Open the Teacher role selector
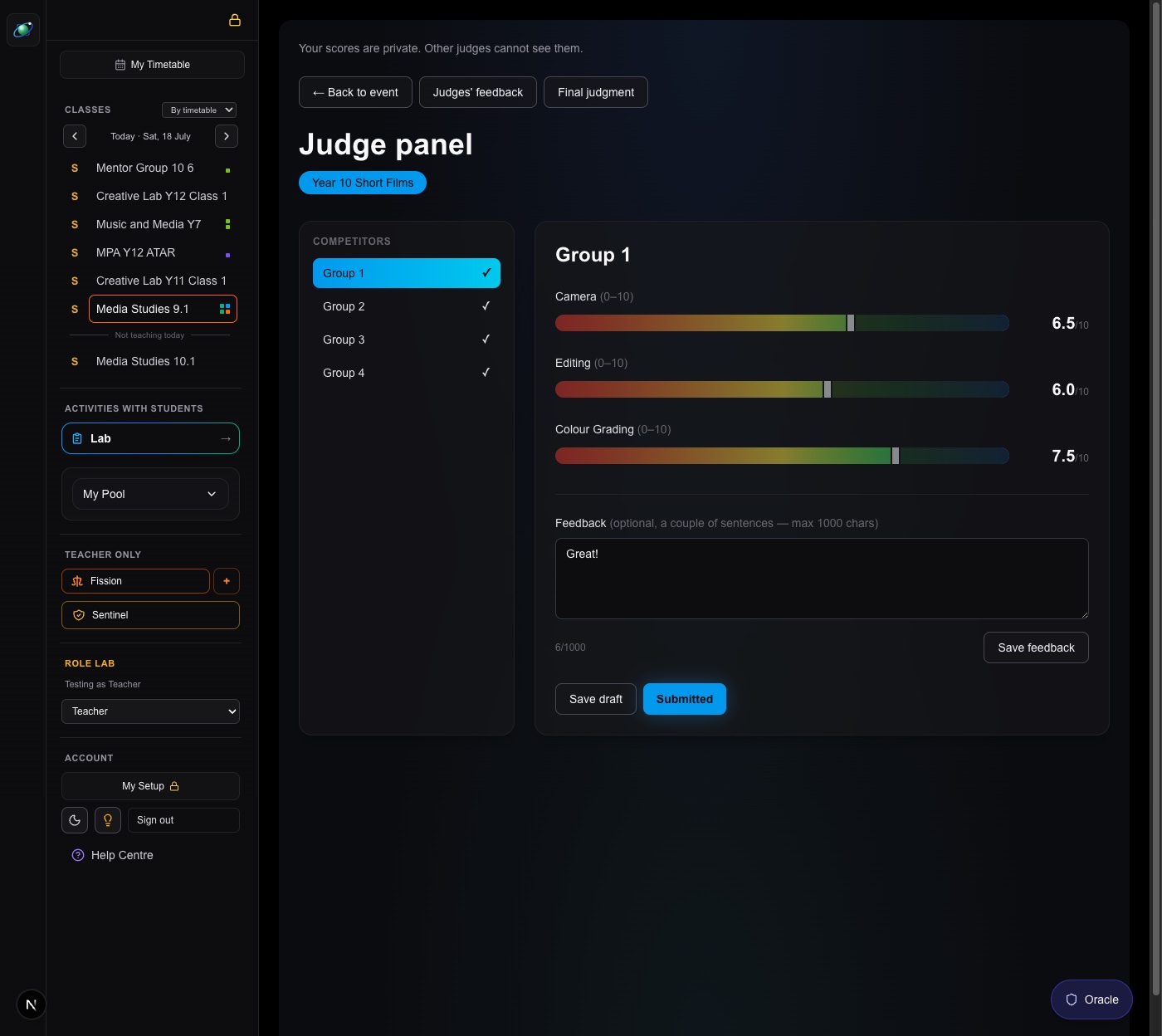Screen dimensions: 1162x1036 tap(150, 711)
